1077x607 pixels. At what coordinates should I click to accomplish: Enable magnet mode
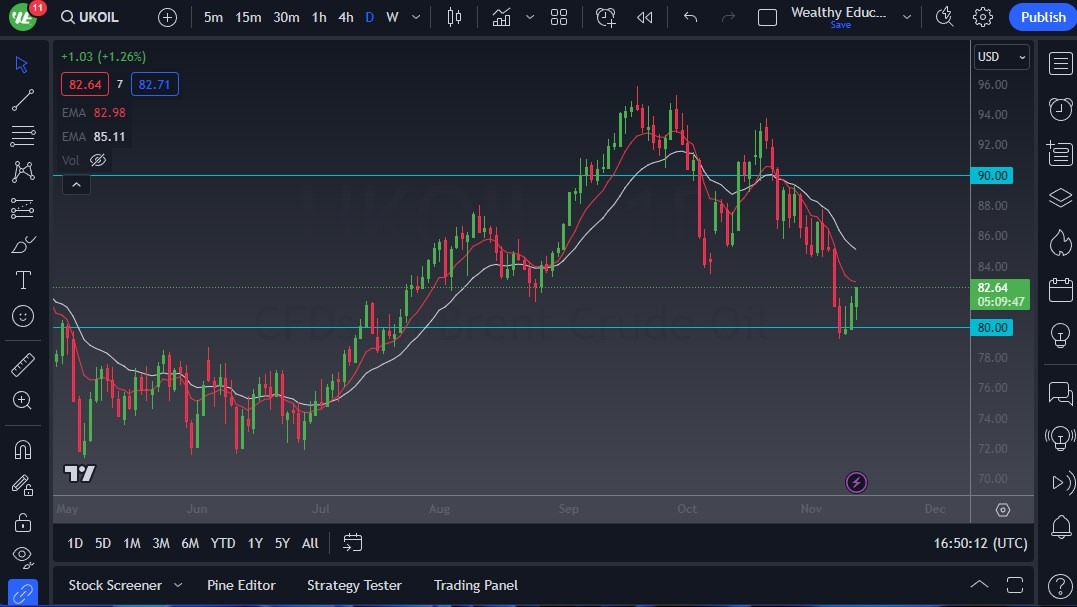(24, 449)
